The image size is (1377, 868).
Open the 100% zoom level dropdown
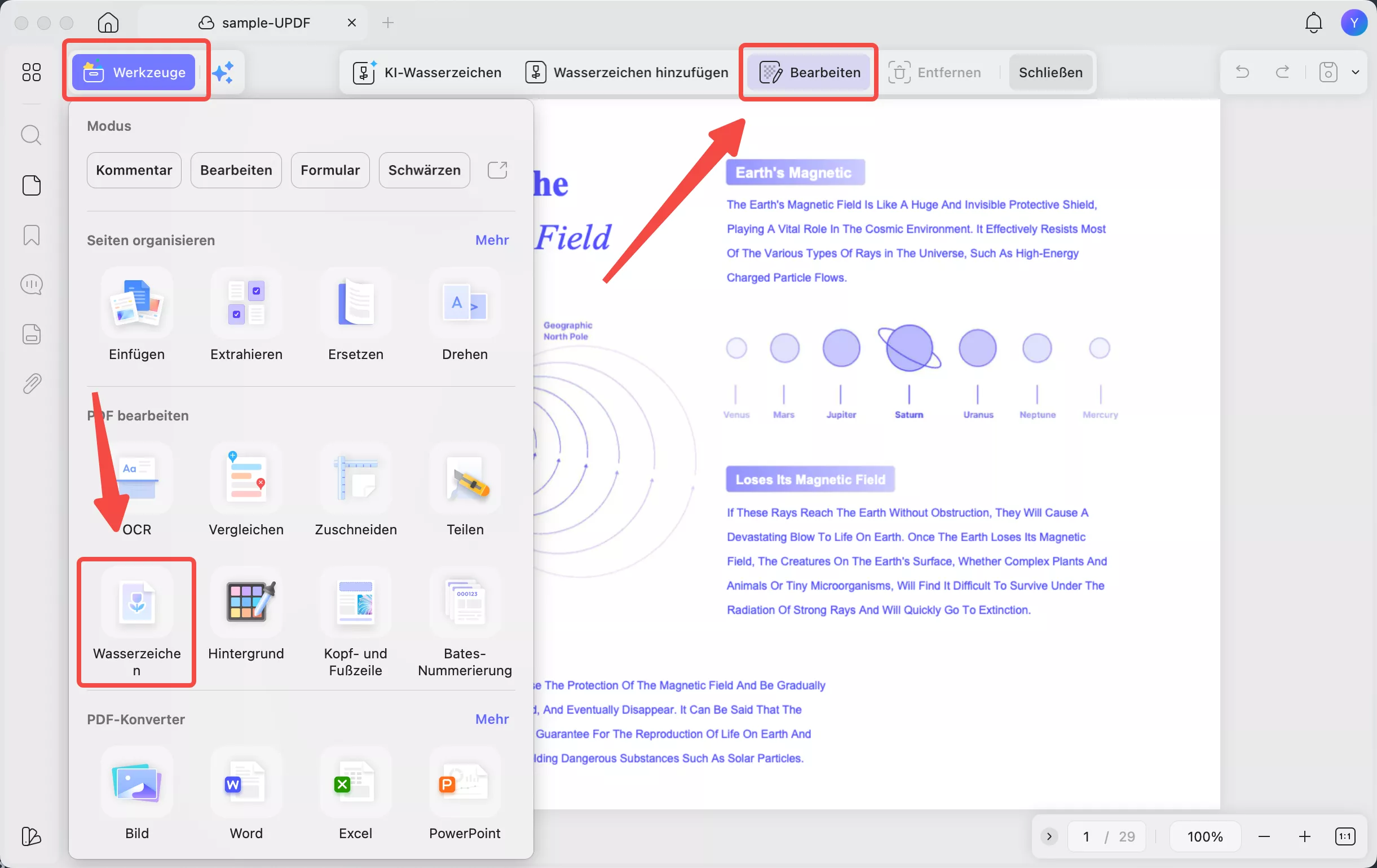pos(1205,836)
